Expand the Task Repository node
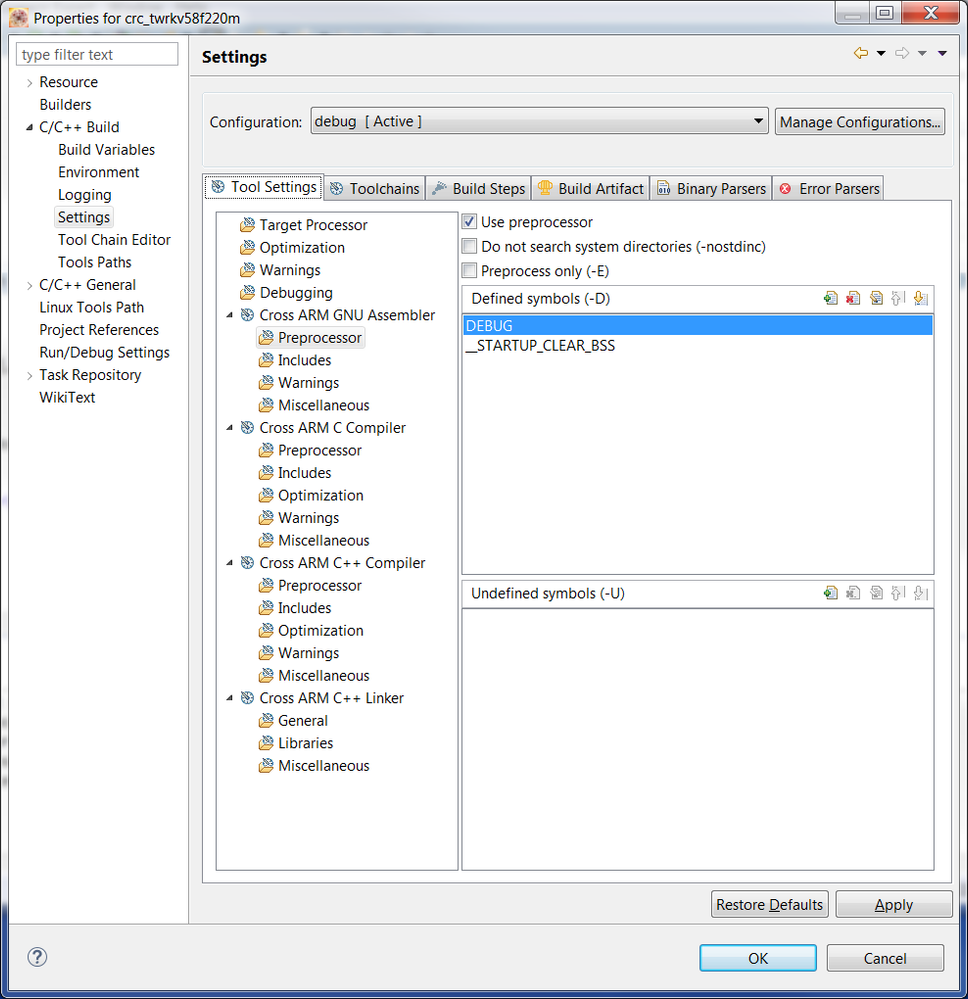Screen dimensions: 968x999 (29, 376)
